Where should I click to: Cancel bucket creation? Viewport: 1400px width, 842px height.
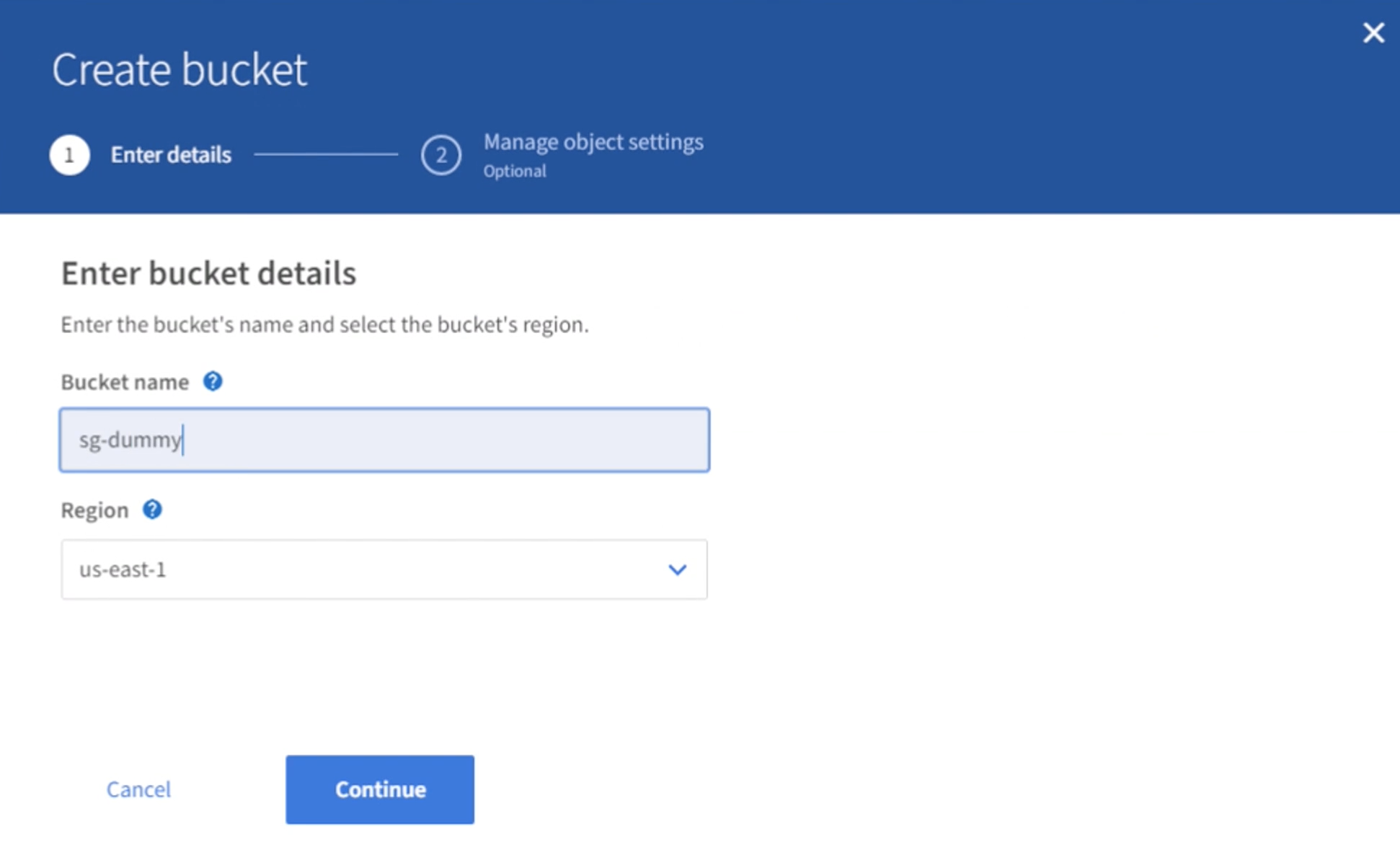pos(138,789)
